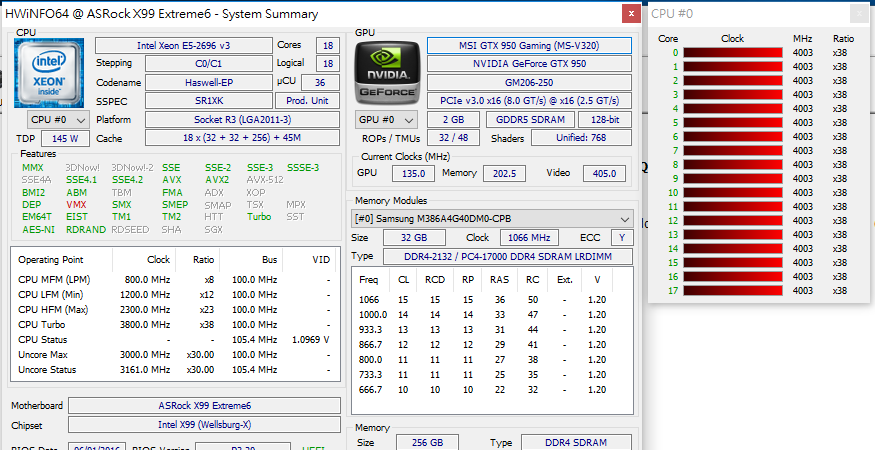Click the SR1XK SSPEC field
The width and height of the screenshot is (875, 450).
[209, 101]
